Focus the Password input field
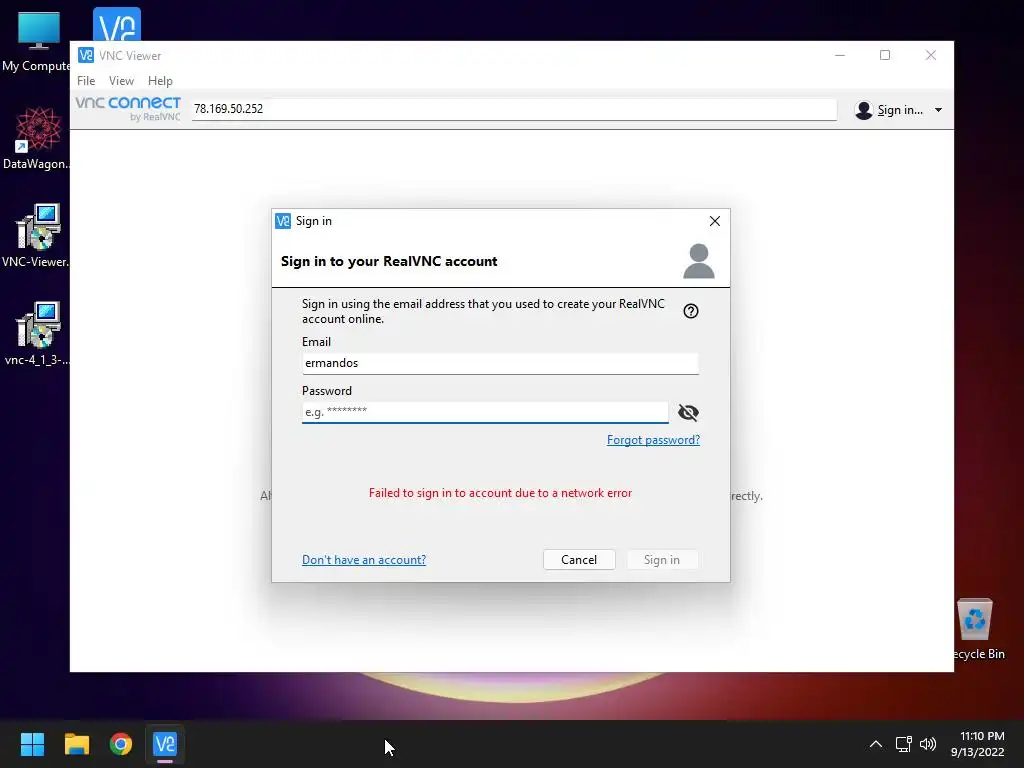This screenshot has height=768, width=1024. point(485,412)
